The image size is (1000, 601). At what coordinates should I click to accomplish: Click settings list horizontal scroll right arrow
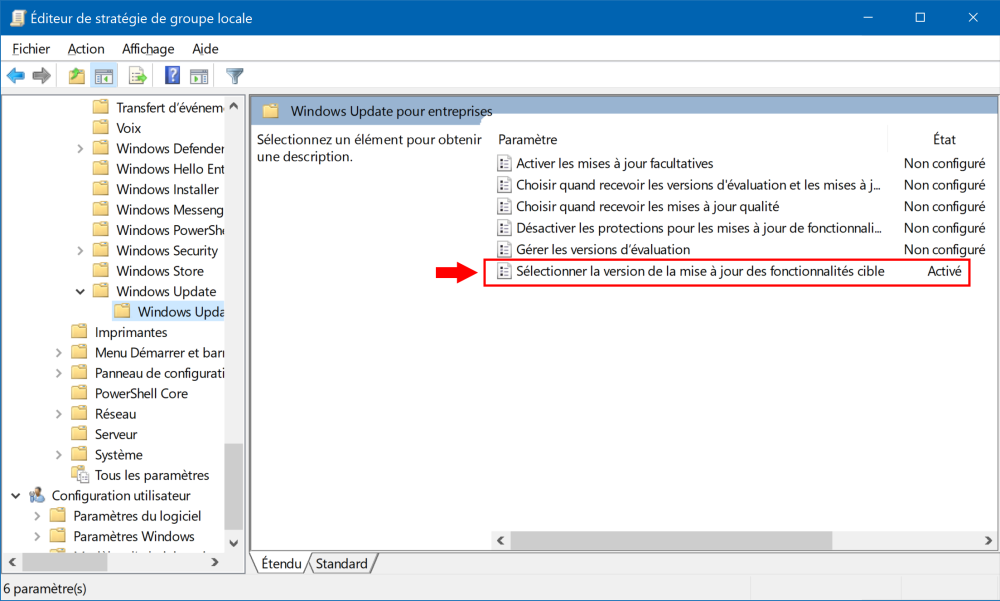989,540
